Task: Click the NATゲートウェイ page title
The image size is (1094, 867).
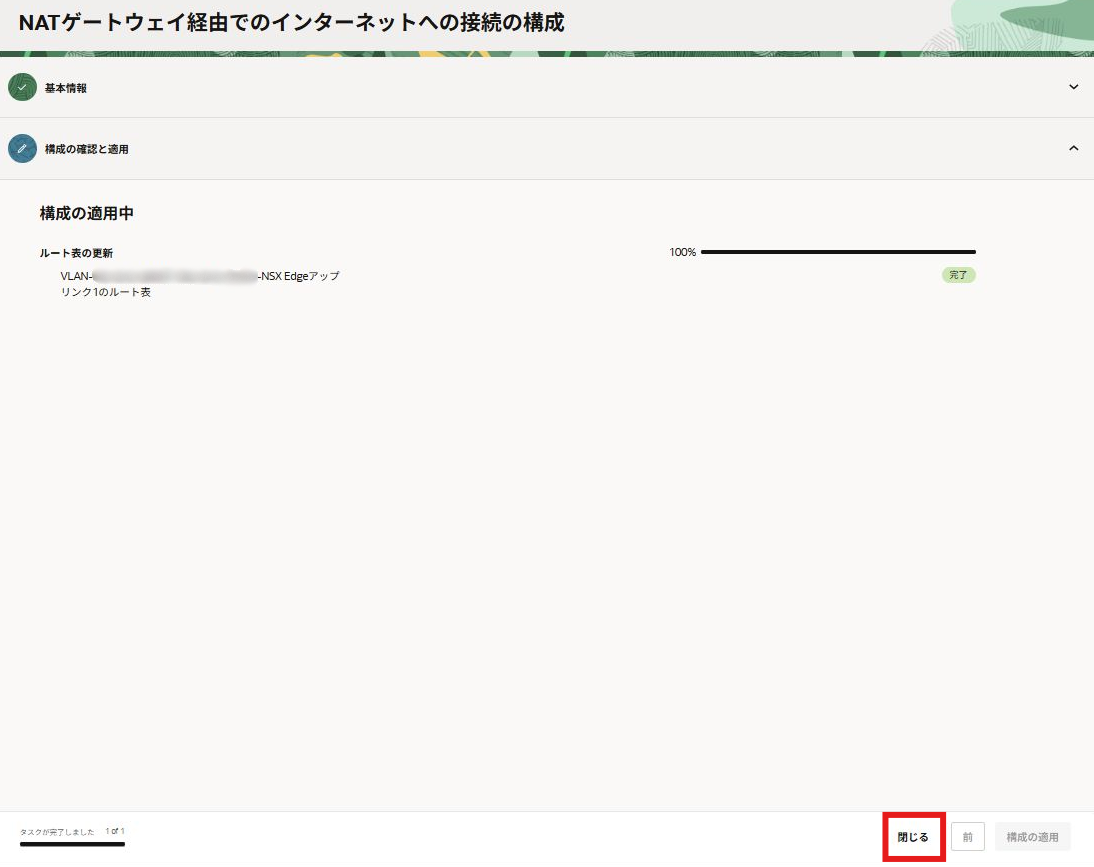Action: pyautogui.click(x=291, y=23)
